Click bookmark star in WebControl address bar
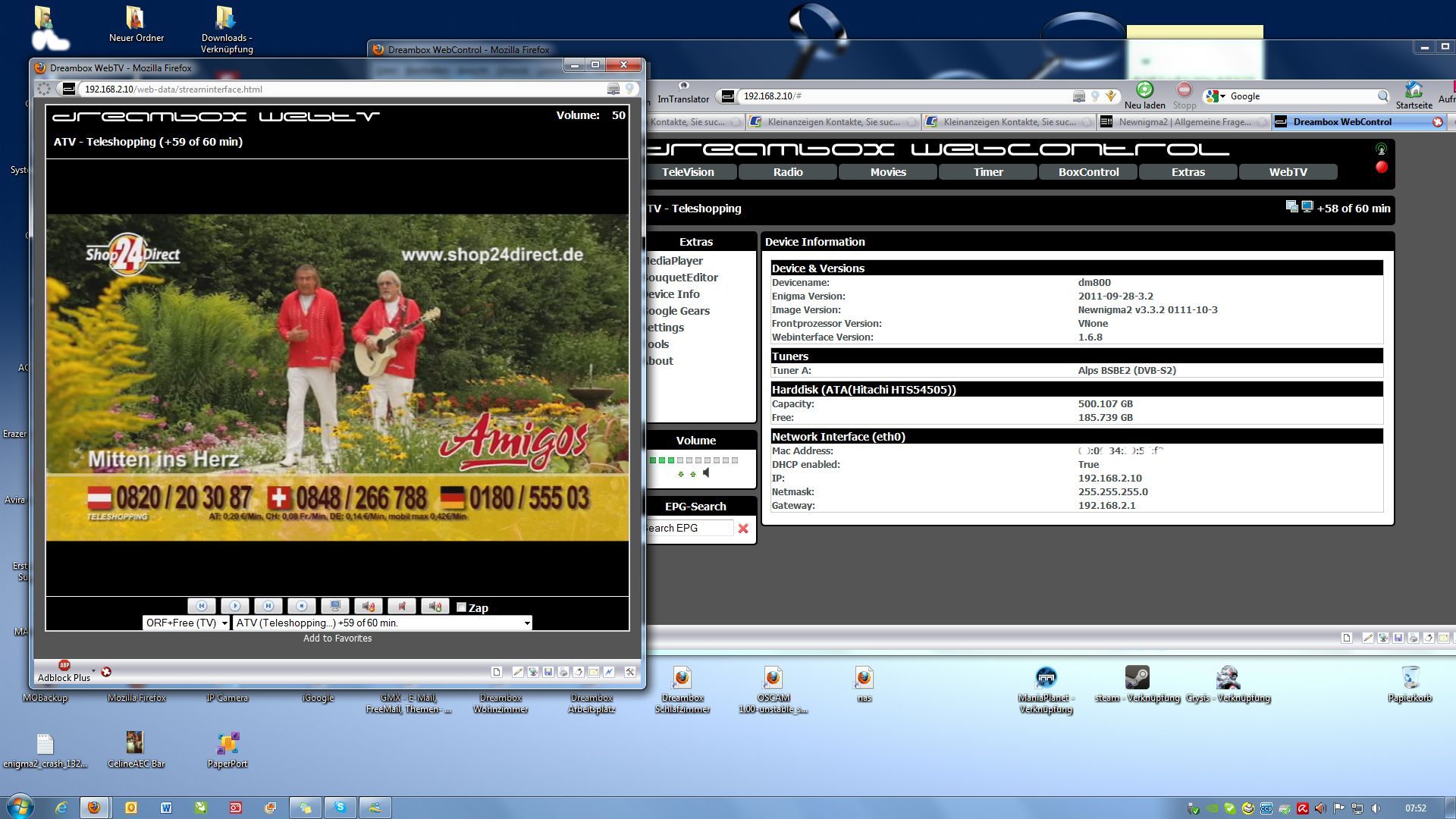1456x819 pixels. coord(1111,96)
